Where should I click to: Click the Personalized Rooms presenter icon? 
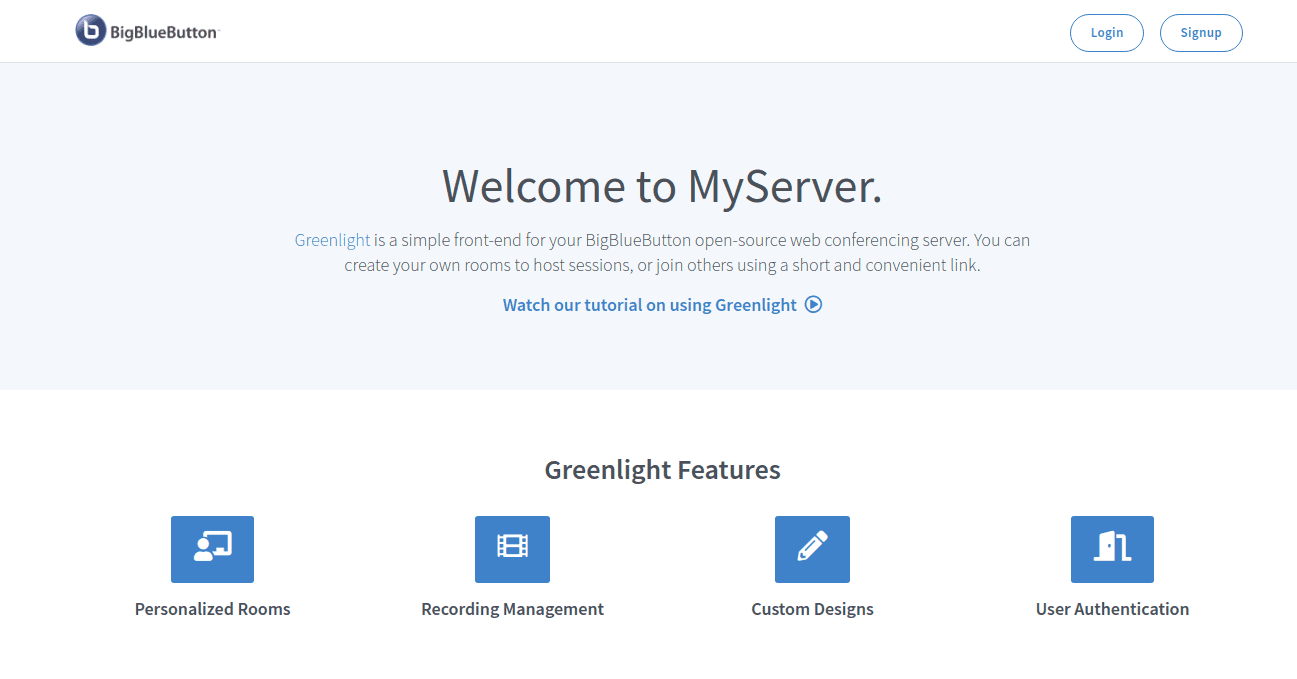[212, 549]
